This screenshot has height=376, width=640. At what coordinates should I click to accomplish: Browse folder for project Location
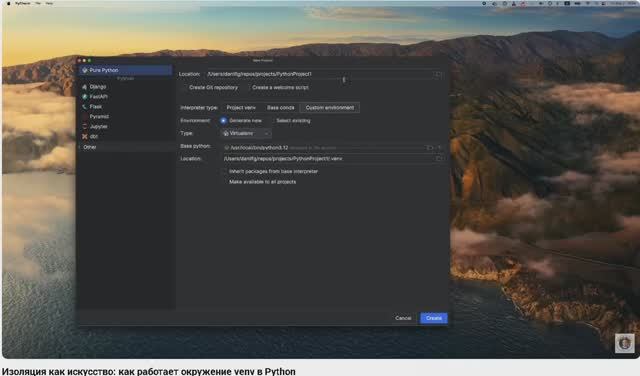pos(438,74)
